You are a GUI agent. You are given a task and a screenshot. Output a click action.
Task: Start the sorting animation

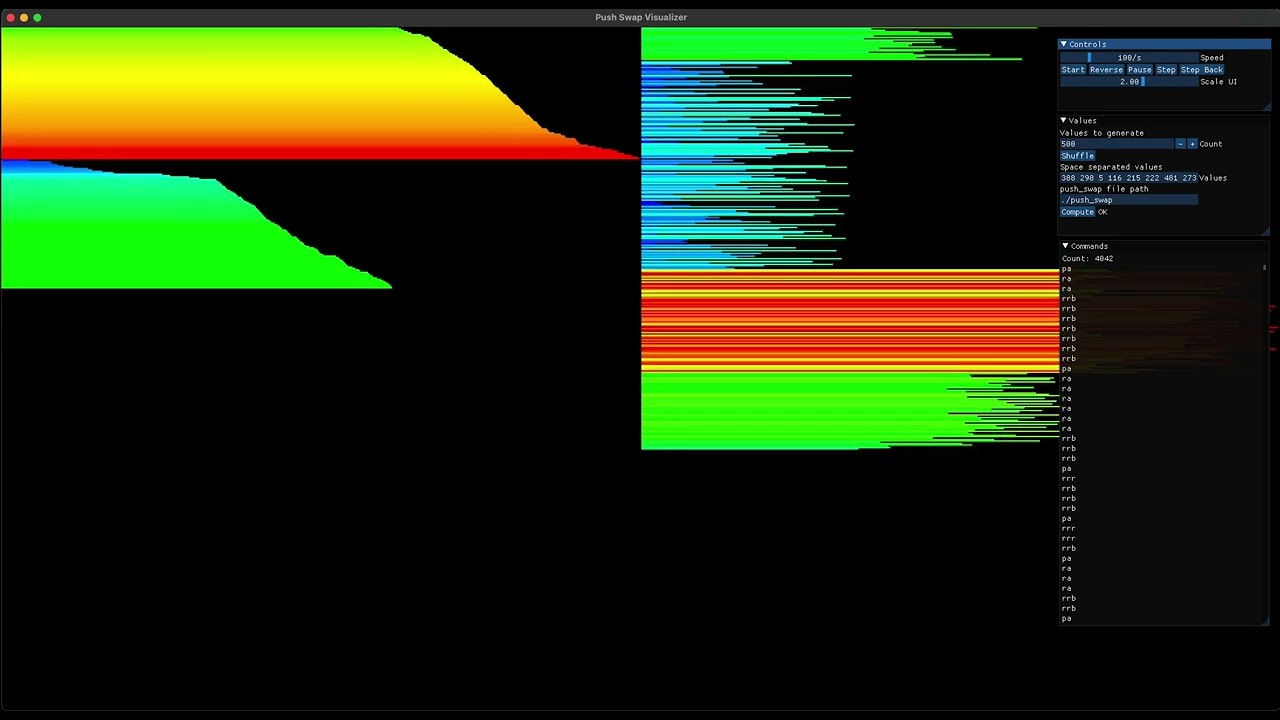[1073, 70]
